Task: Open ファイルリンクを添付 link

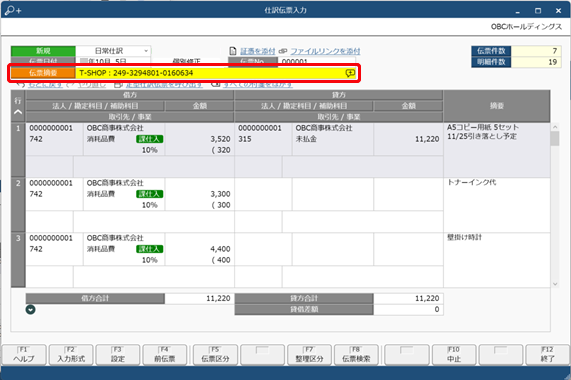Action: 325,51
